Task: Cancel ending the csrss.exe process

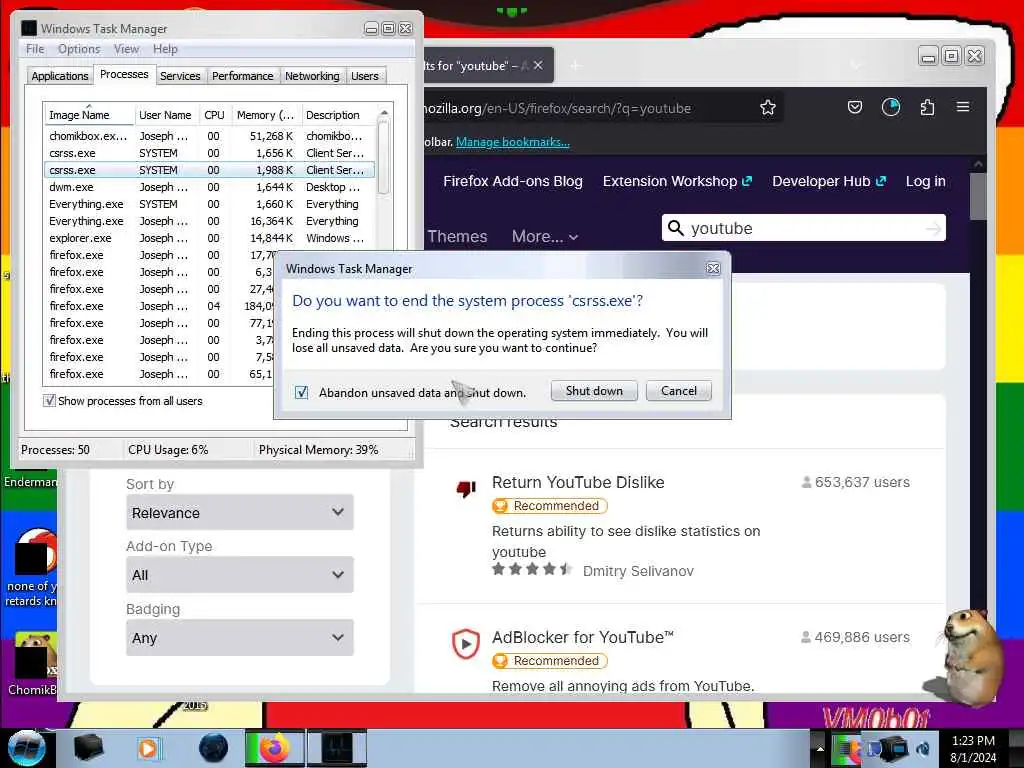Action: coord(679,391)
